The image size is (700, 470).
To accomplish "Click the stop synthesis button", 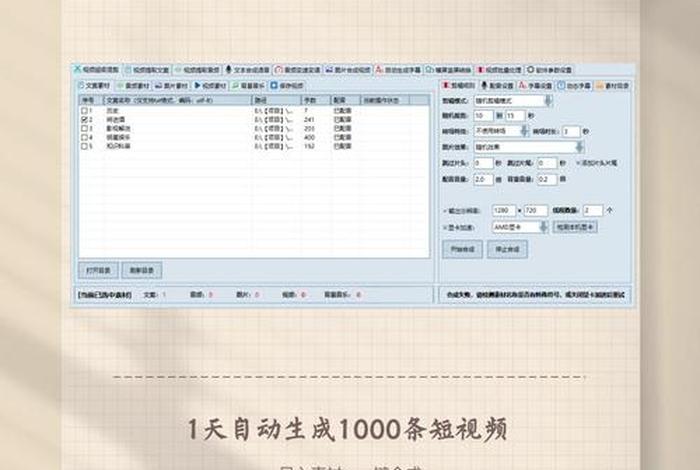I will (x=507, y=250).
